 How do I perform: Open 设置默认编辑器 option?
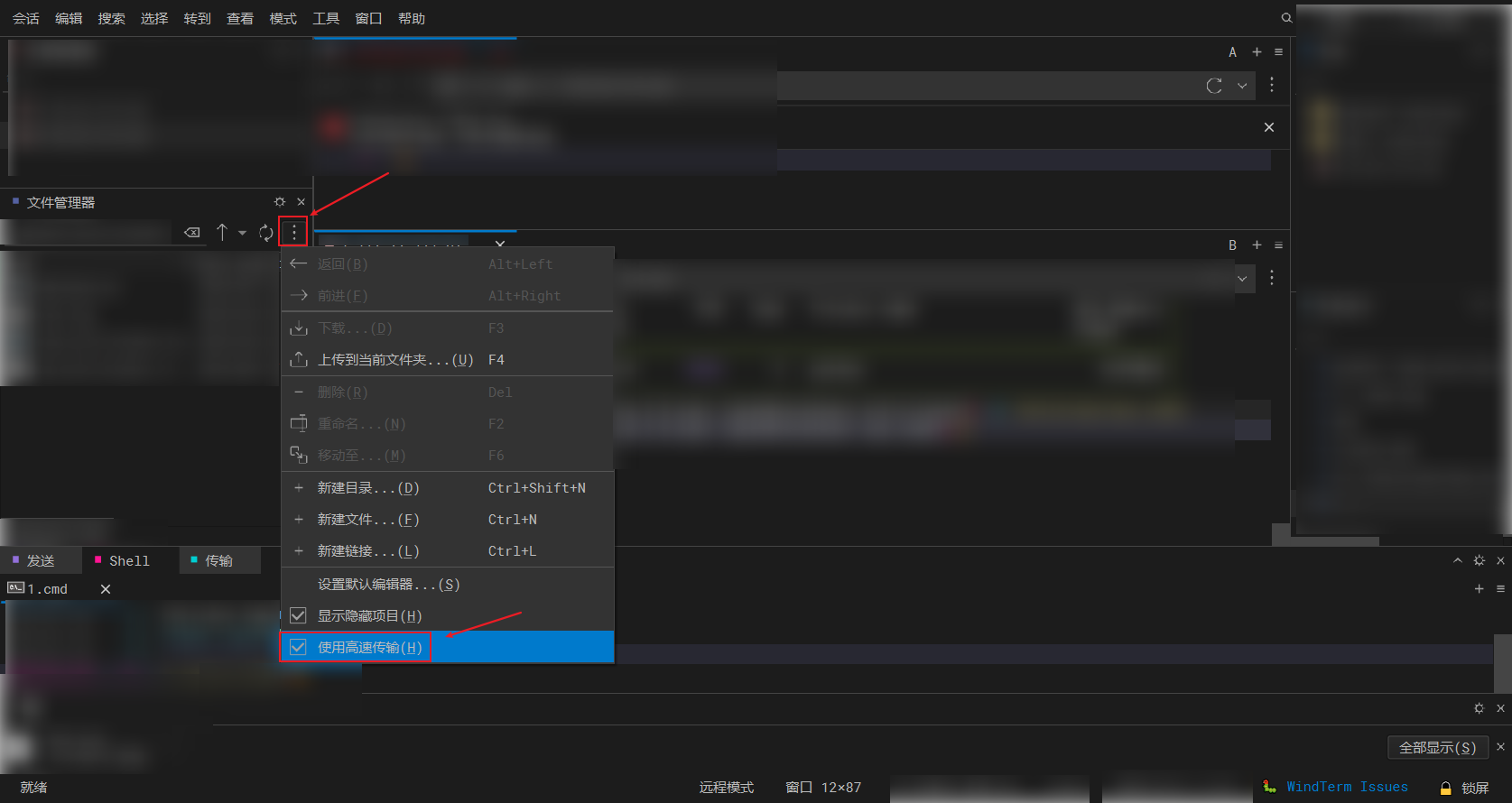448,585
